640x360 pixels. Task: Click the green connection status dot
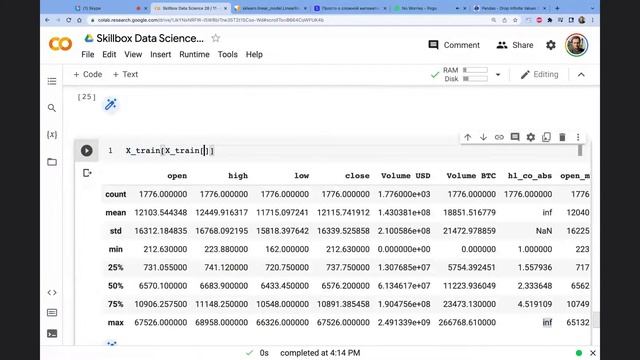[579, 353]
